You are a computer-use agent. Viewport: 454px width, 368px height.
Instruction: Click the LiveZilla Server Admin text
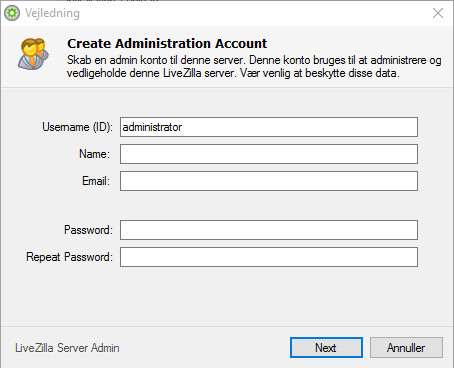pyautogui.click(x=67, y=348)
